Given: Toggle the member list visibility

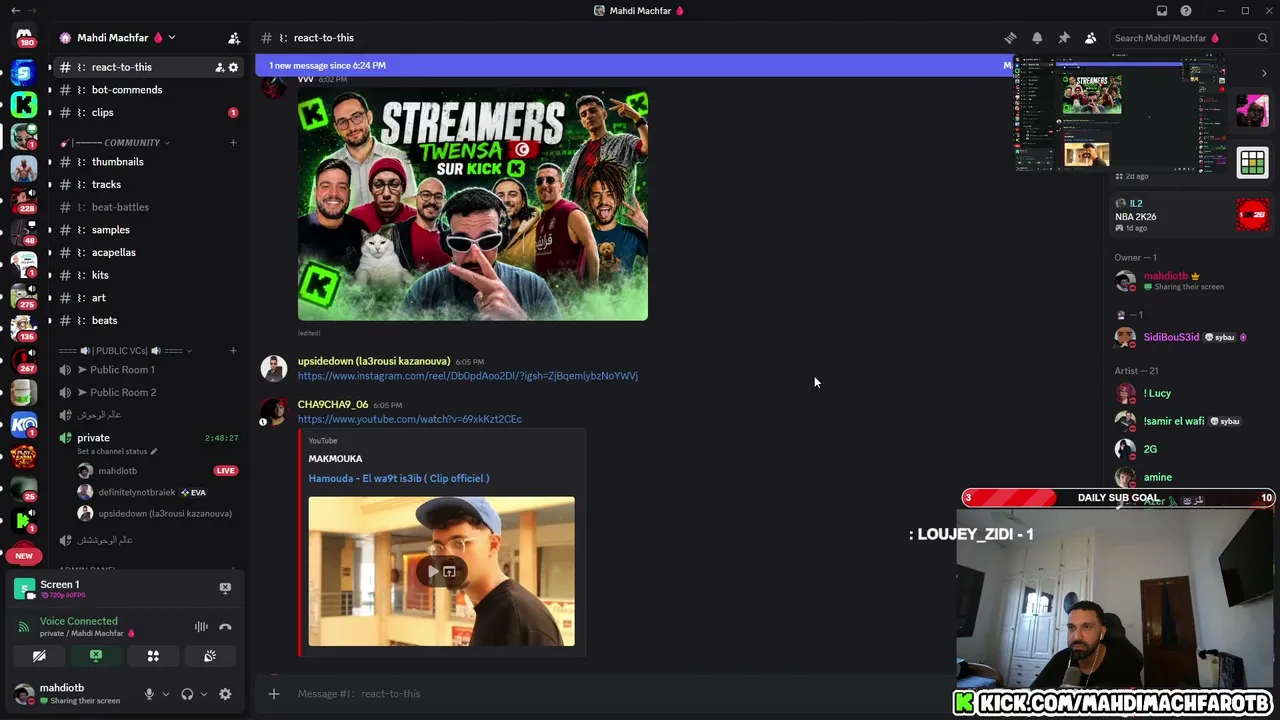Looking at the screenshot, I should click(1091, 38).
